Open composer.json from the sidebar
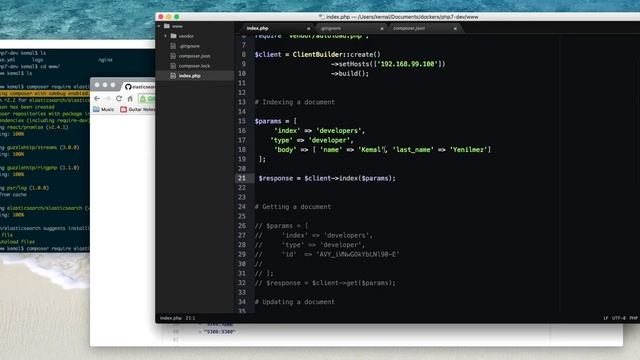The image size is (640, 360). [194, 56]
